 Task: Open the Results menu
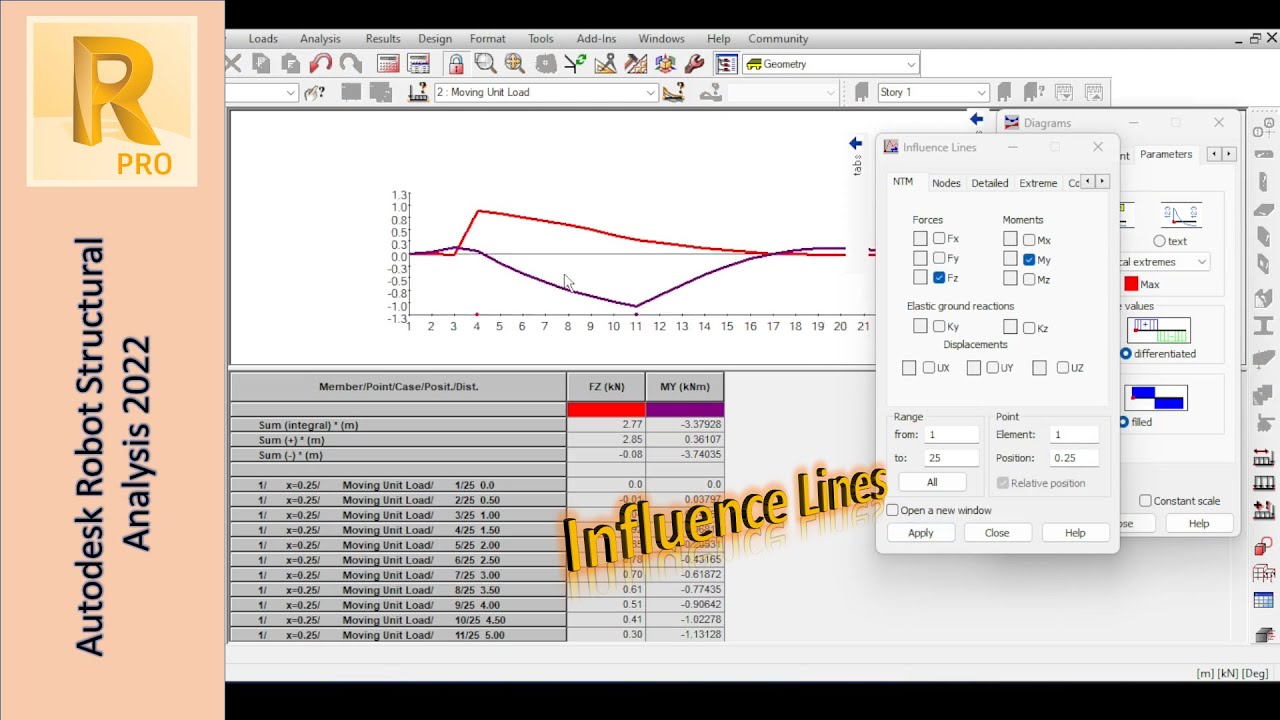[x=383, y=39]
